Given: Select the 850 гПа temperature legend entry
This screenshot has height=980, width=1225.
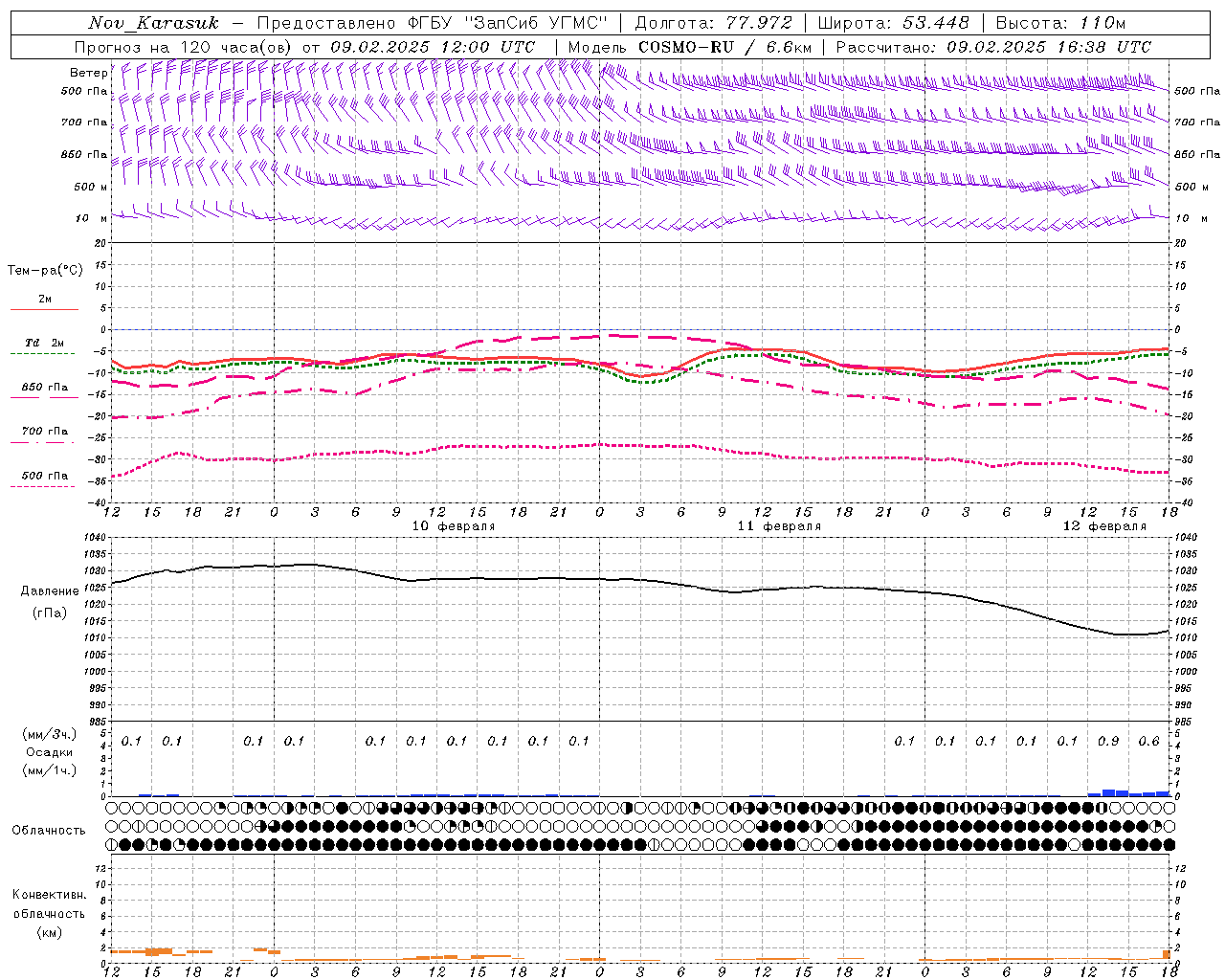Looking at the screenshot, I should pos(45,388).
